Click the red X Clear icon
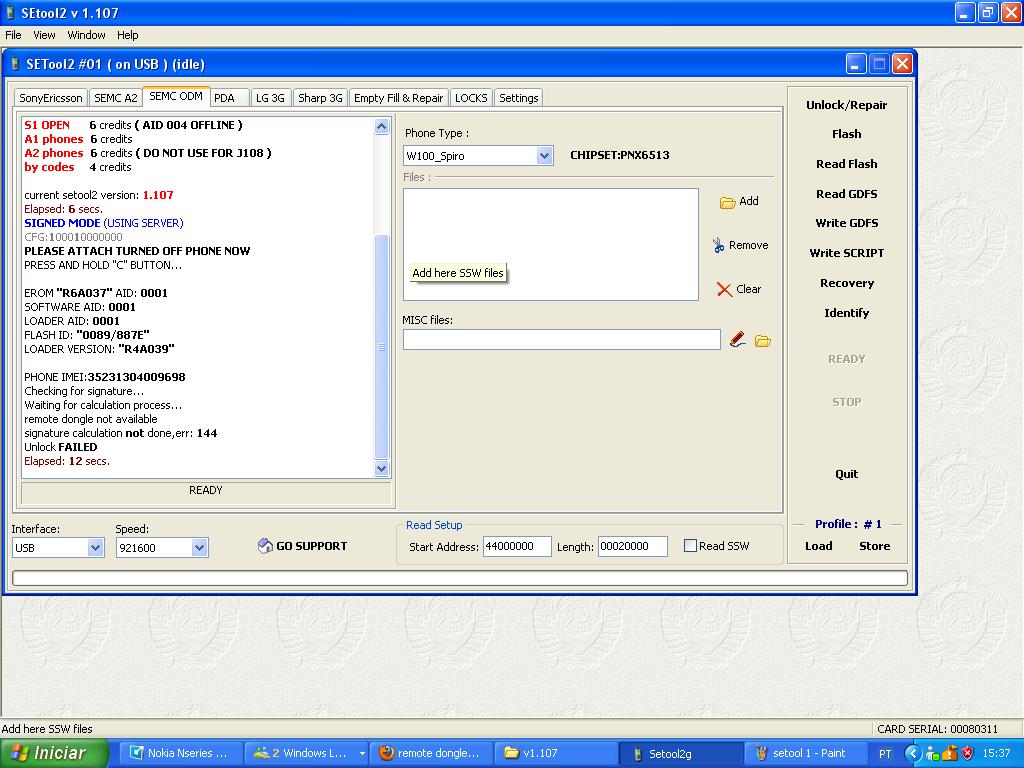1024x768 pixels. (724, 289)
